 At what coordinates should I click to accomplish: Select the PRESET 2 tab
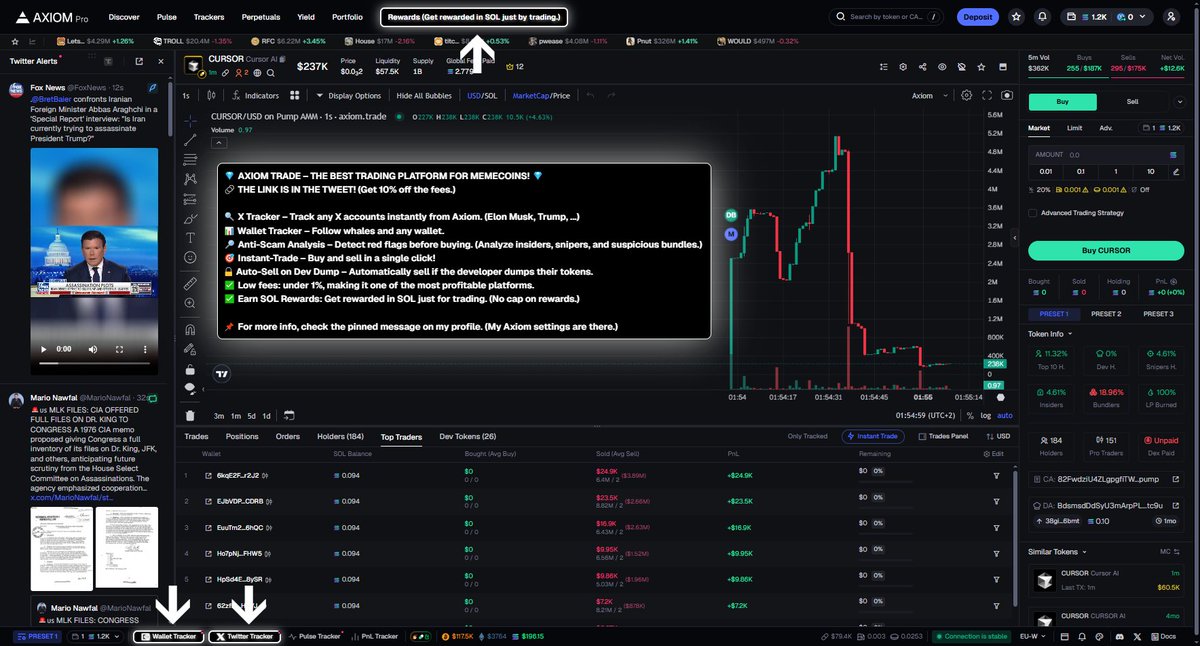pos(1105,313)
